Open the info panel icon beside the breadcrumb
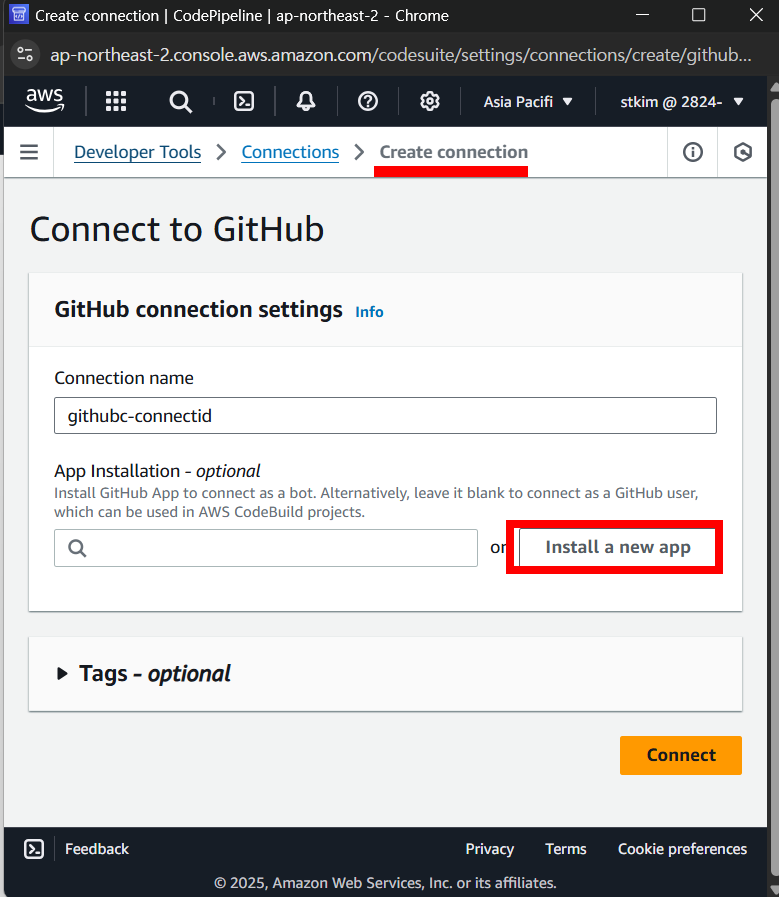779x897 pixels. point(692,152)
